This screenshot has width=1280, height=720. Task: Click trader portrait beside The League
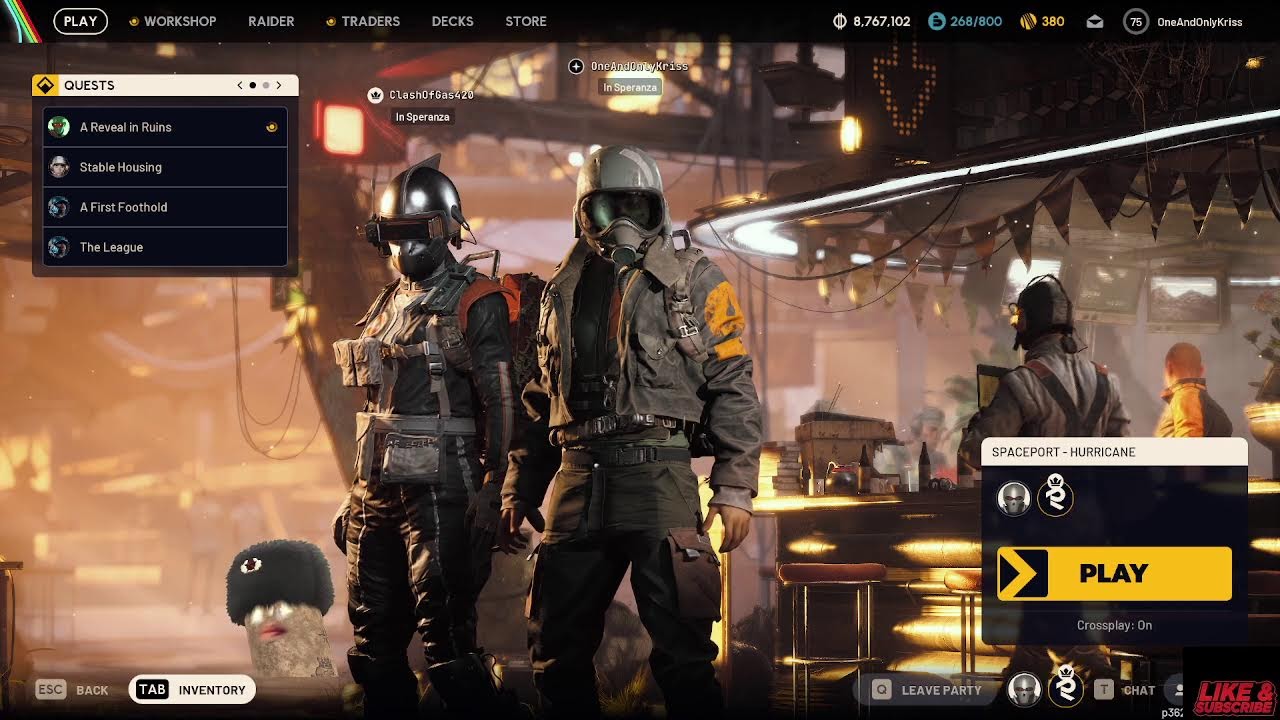point(59,247)
